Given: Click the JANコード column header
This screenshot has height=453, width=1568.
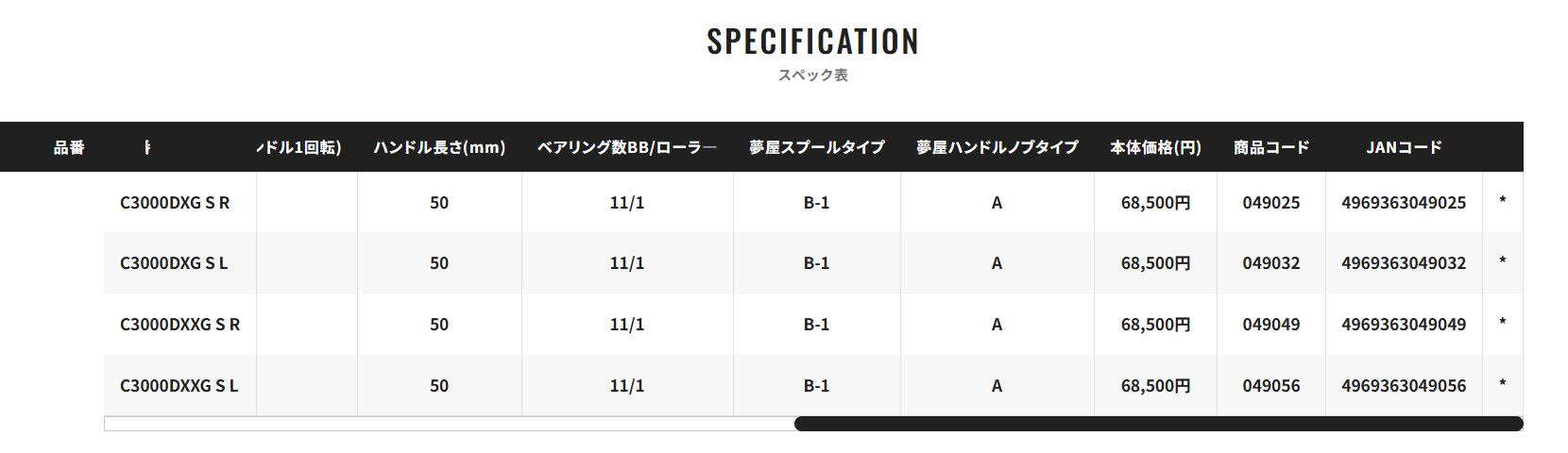Looking at the screenshot, I should coord(1404,147).
